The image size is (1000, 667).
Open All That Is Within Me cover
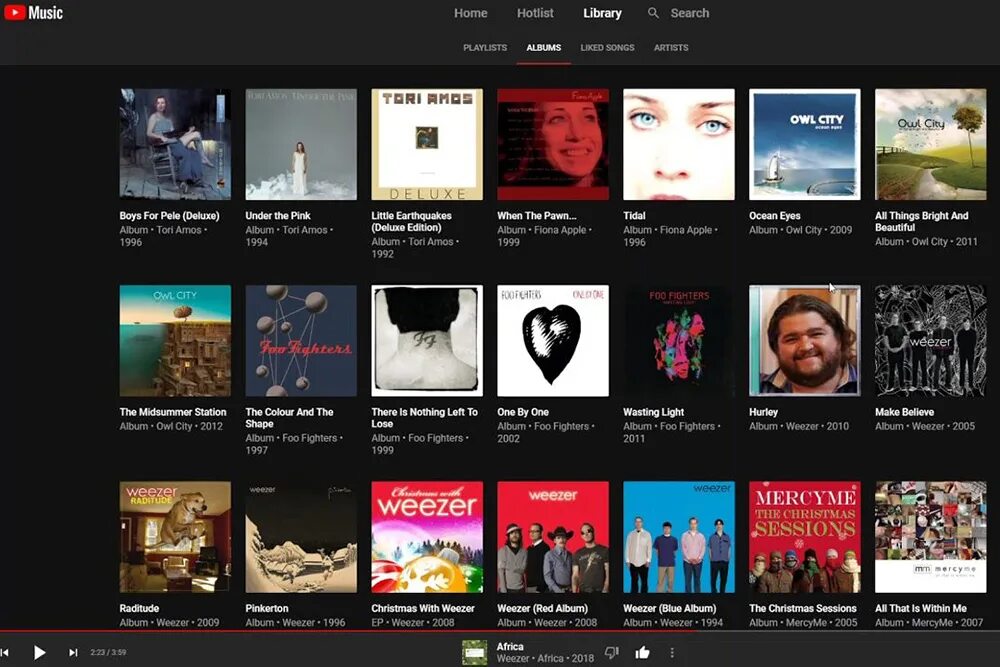pos(930,537)
